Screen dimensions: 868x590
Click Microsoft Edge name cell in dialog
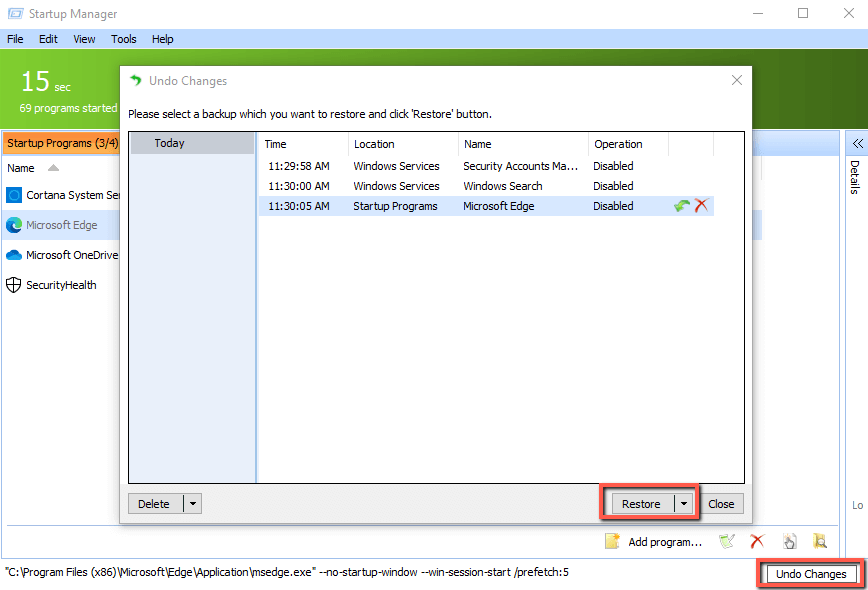click(x=499, y=206)
